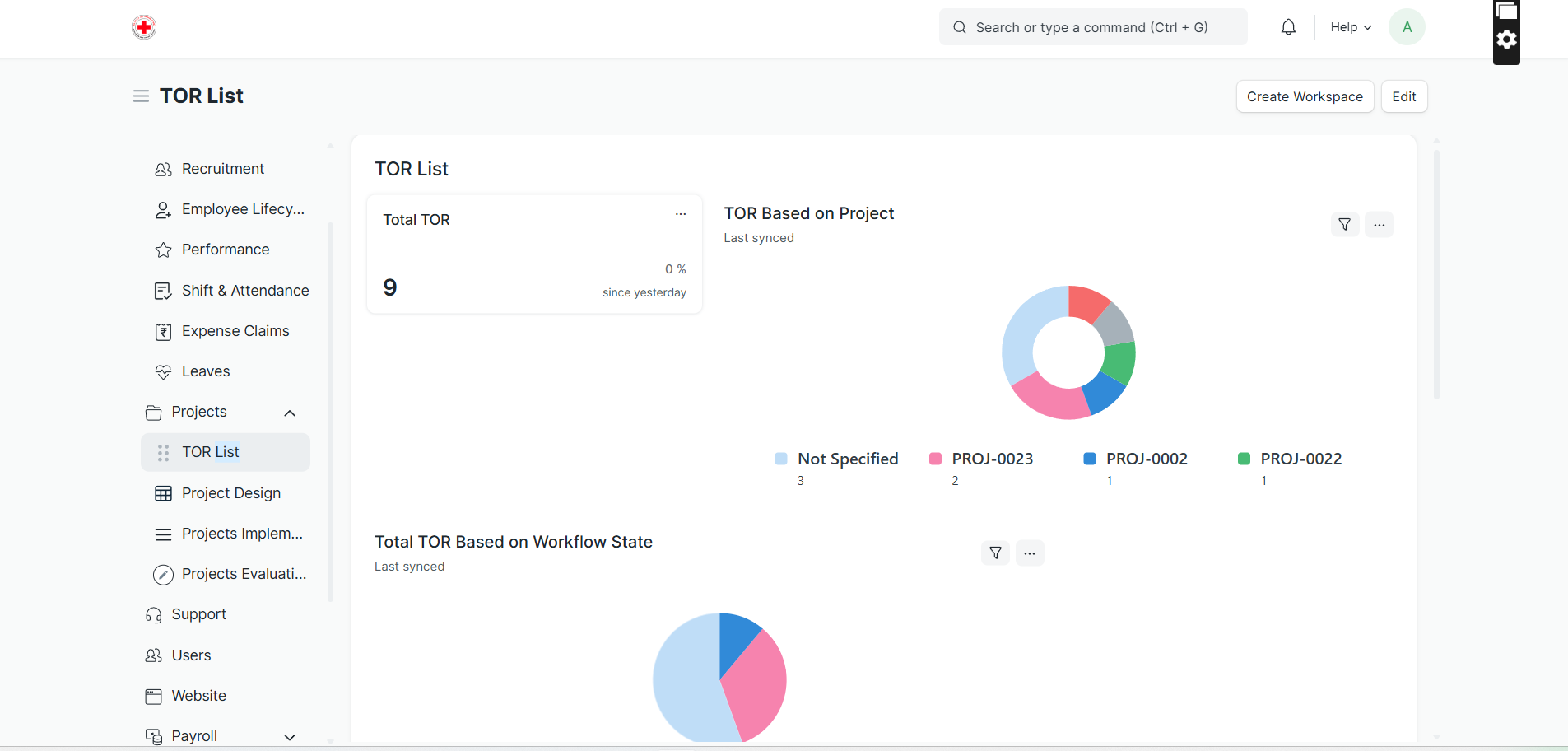Viewport: 1568px width, 751px height.
Task: Go to Shift & Attendance workspace
Action: point(244,291)
